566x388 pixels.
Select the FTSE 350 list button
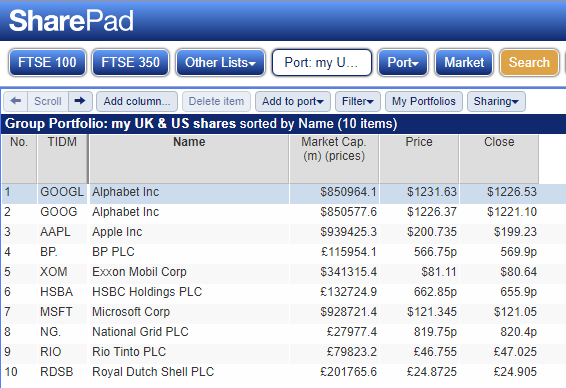[x=130, y=62]
